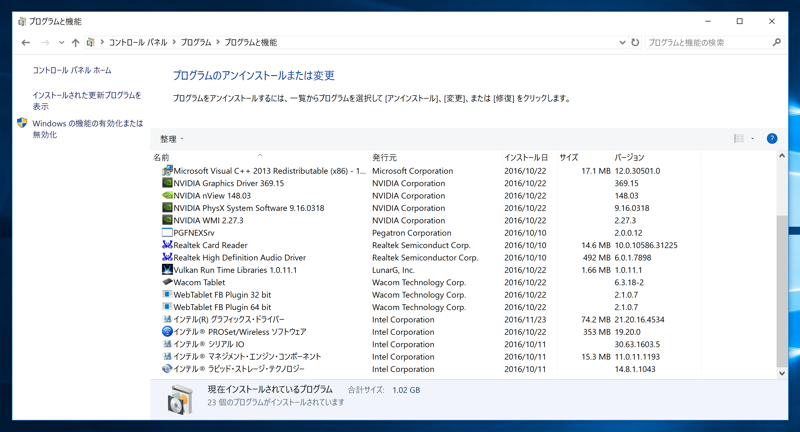This screenshot has height=432, width=800.
Task: Click the refresh address bar button
Action: point(635,42)
